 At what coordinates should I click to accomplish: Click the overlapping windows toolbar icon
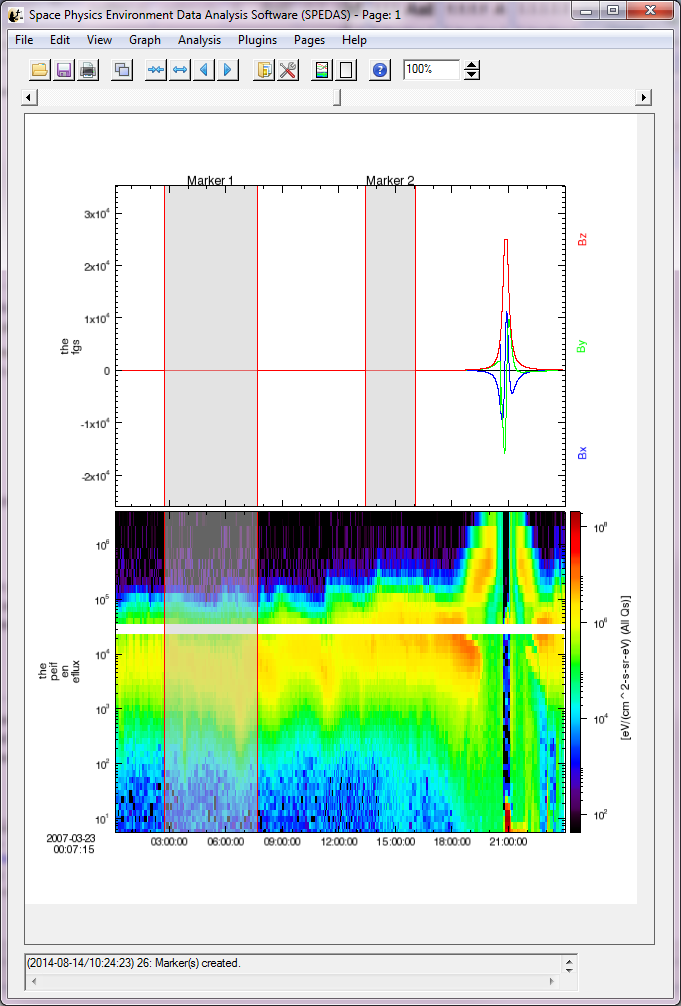click(x=122, y=70)
